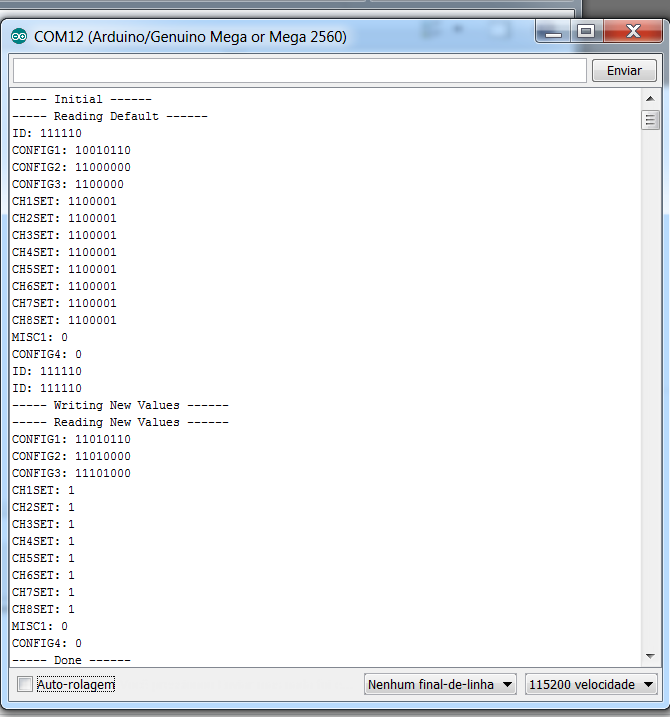
Task: Click the 'Done' footer line
Action: pyautogui.click(x=71, y=660)
